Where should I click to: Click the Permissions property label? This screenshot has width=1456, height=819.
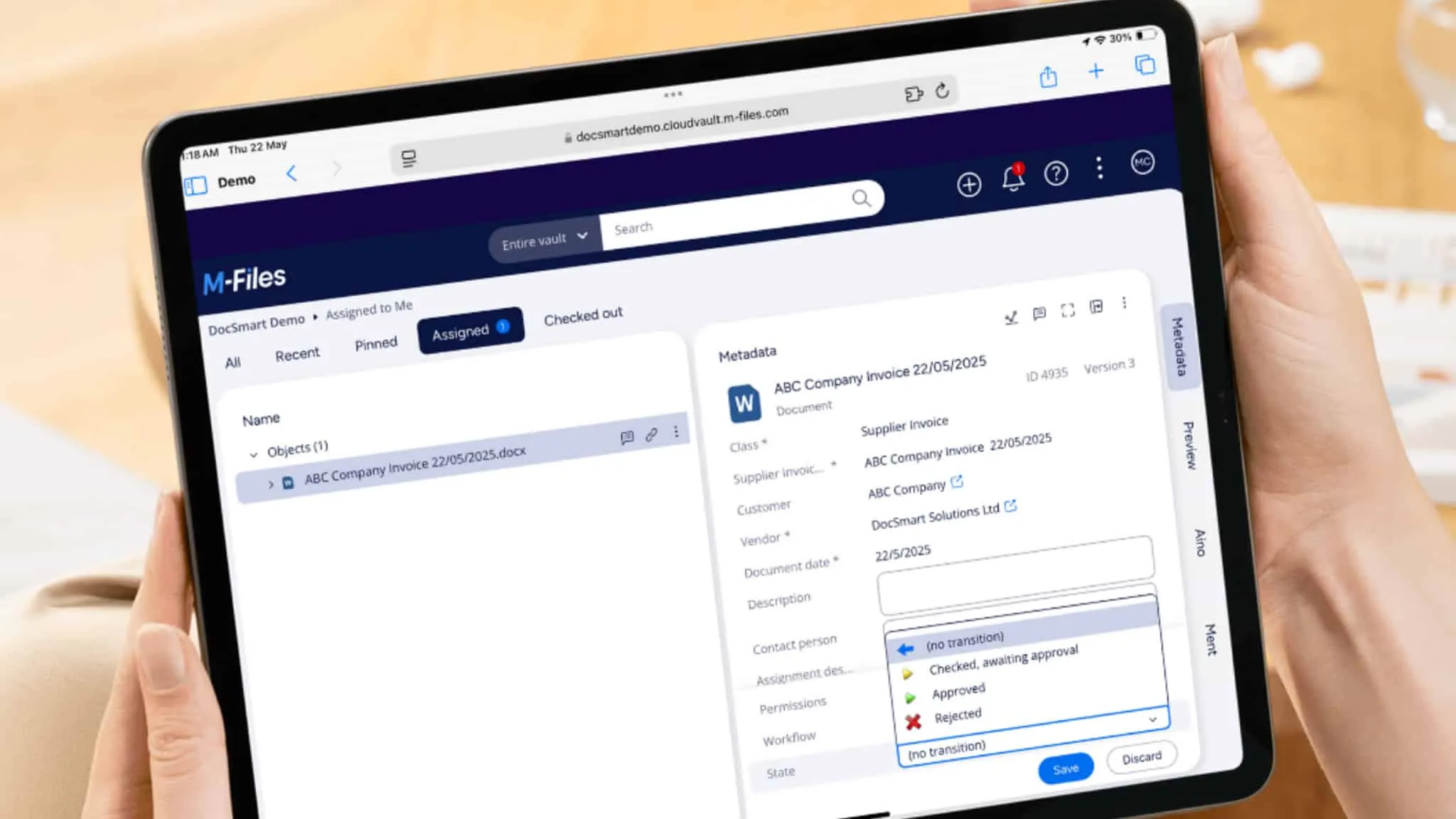(793, 706)
